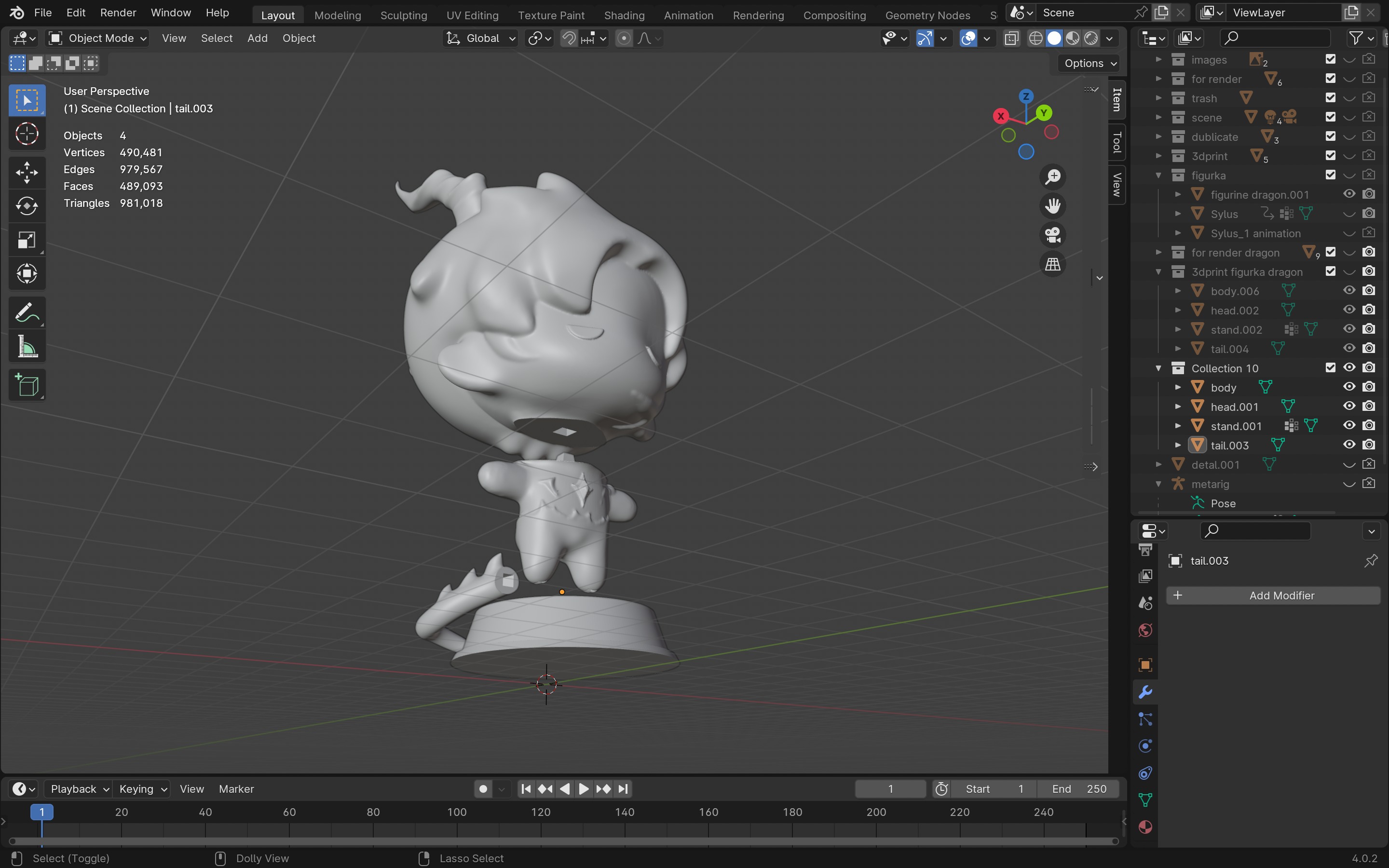Image resolution: width=1389 pixels, height=868 pixels.
Task: Select the Add Cube tool
Action: click(27, 385)
